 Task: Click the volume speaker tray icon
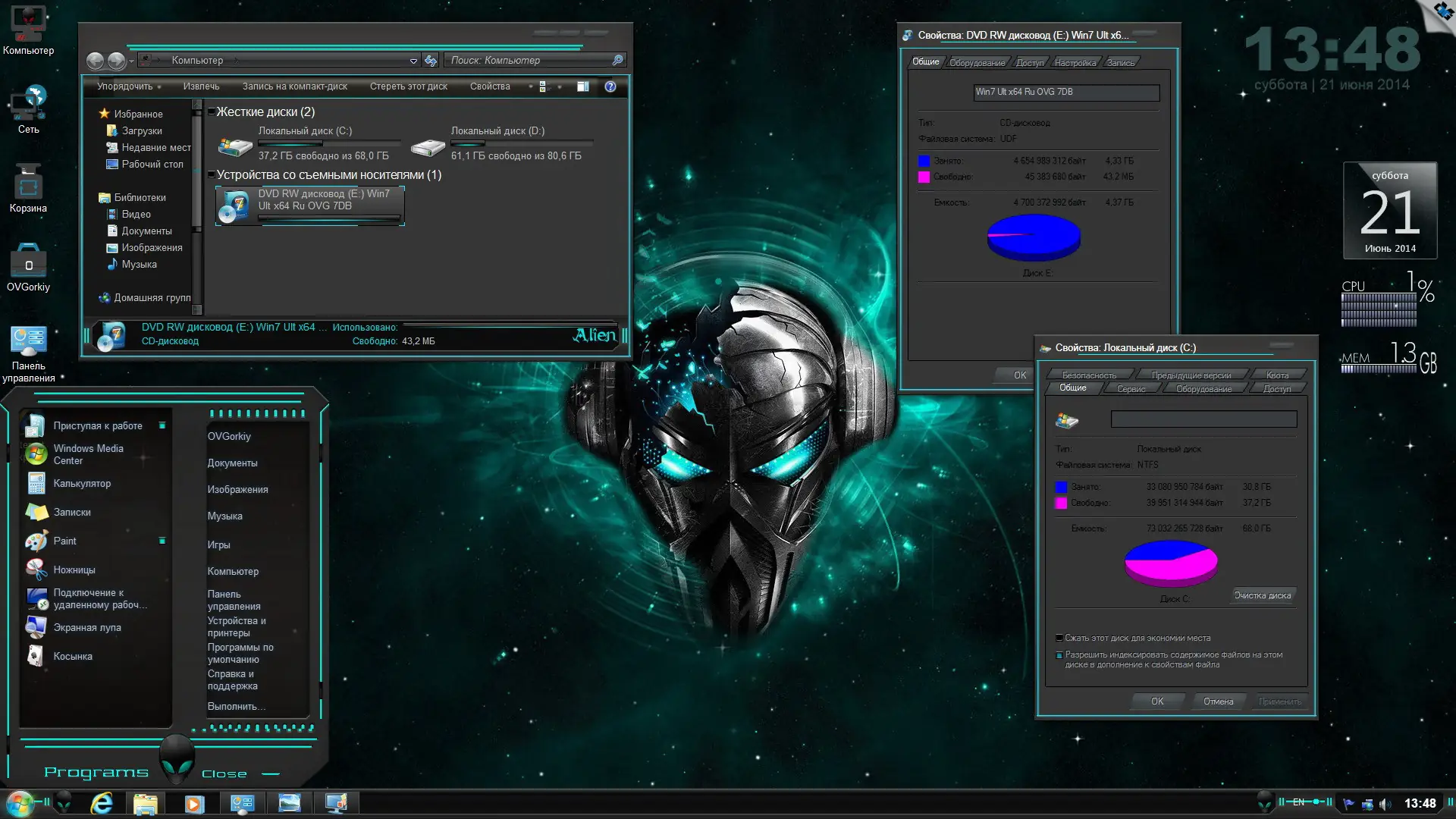coord(1385,804)
